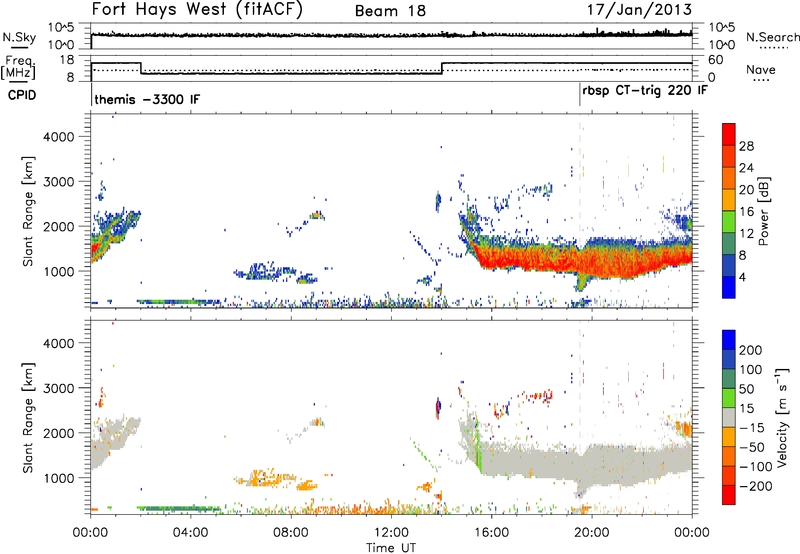Click the date '17/Jan/2013'

pyautogui.click(x=639, y=10)
